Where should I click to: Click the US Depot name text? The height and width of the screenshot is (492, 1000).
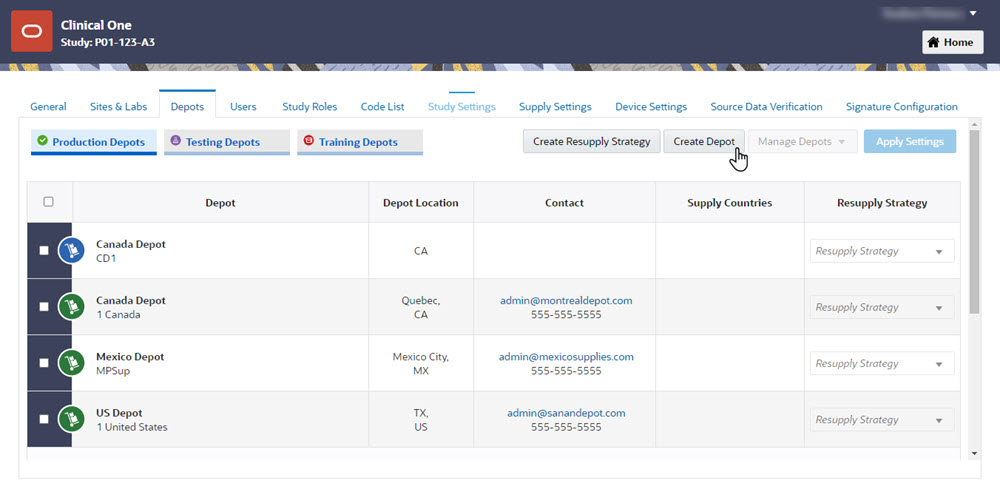click(119, 413)
